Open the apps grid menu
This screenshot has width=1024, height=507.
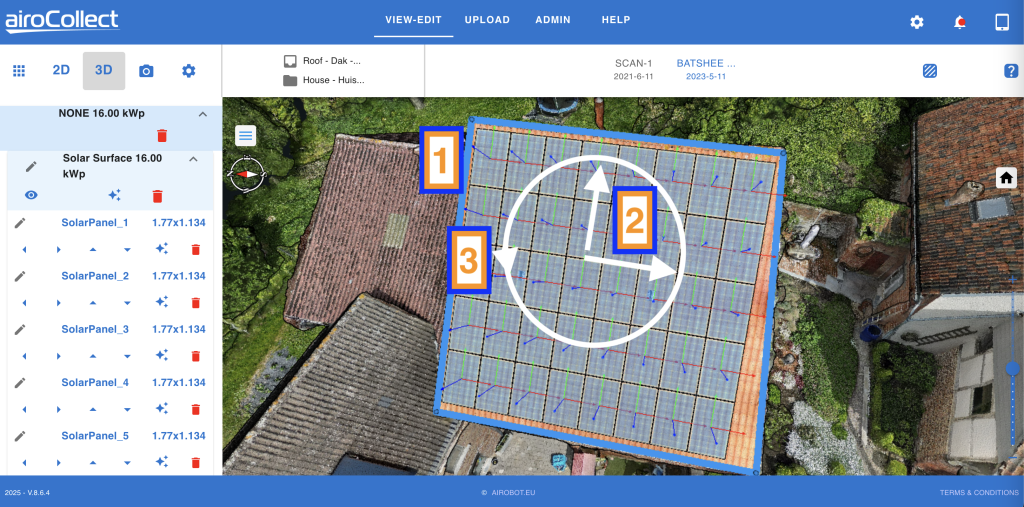tap(18, 71)
